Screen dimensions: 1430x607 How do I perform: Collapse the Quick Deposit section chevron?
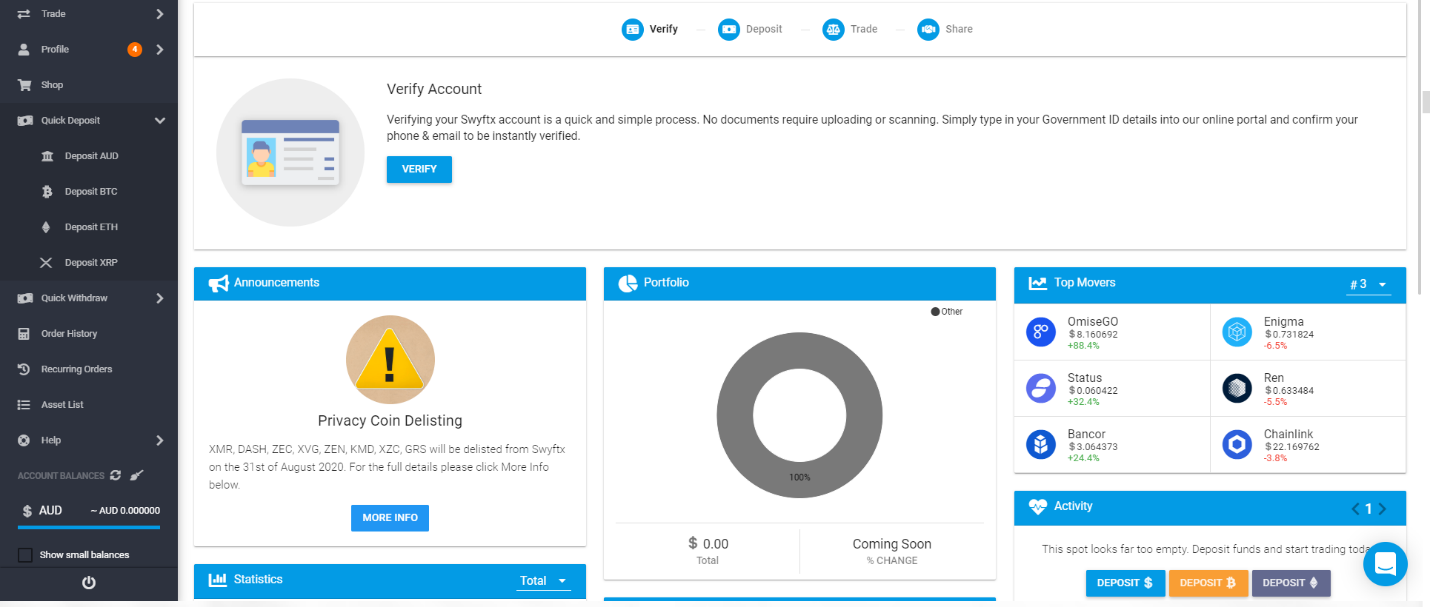tap(160, 121)
